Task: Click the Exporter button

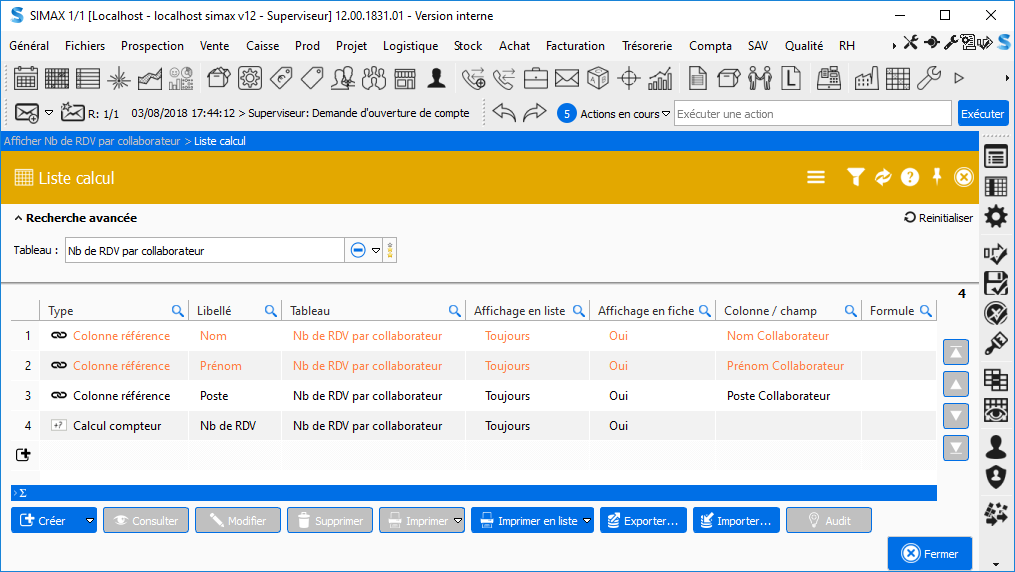Action: 644,521
